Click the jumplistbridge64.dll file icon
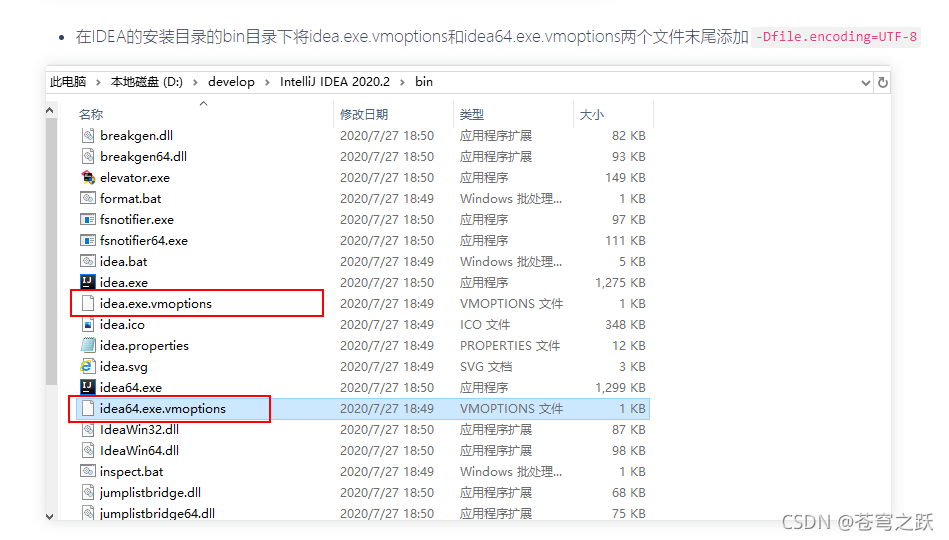Screen dimensions: 949x540 [88, 513]
